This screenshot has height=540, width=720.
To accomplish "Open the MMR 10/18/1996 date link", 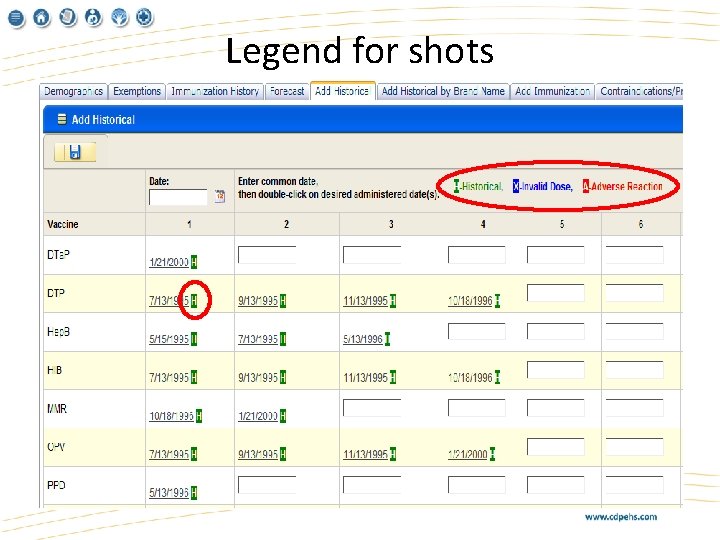I will 171,416.
